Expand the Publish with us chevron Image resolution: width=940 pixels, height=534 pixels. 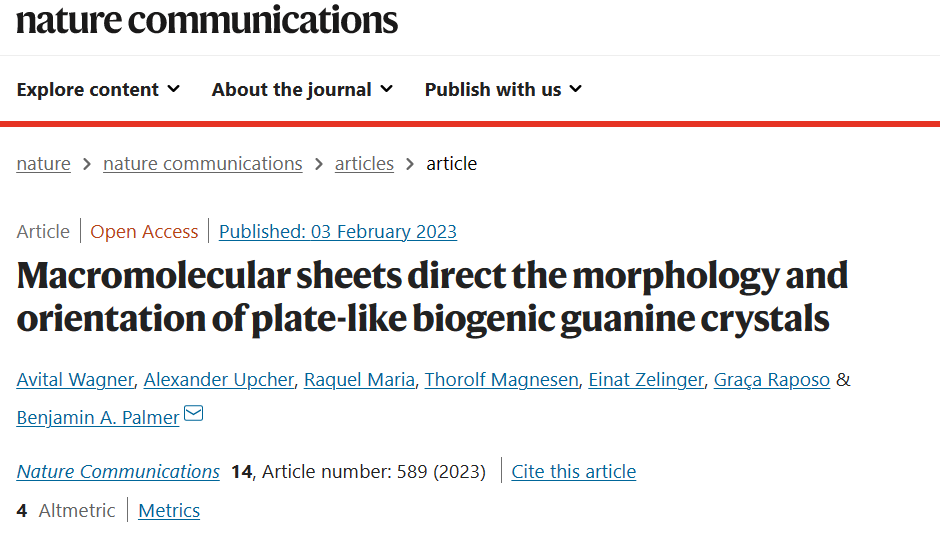tap(576, 89)
